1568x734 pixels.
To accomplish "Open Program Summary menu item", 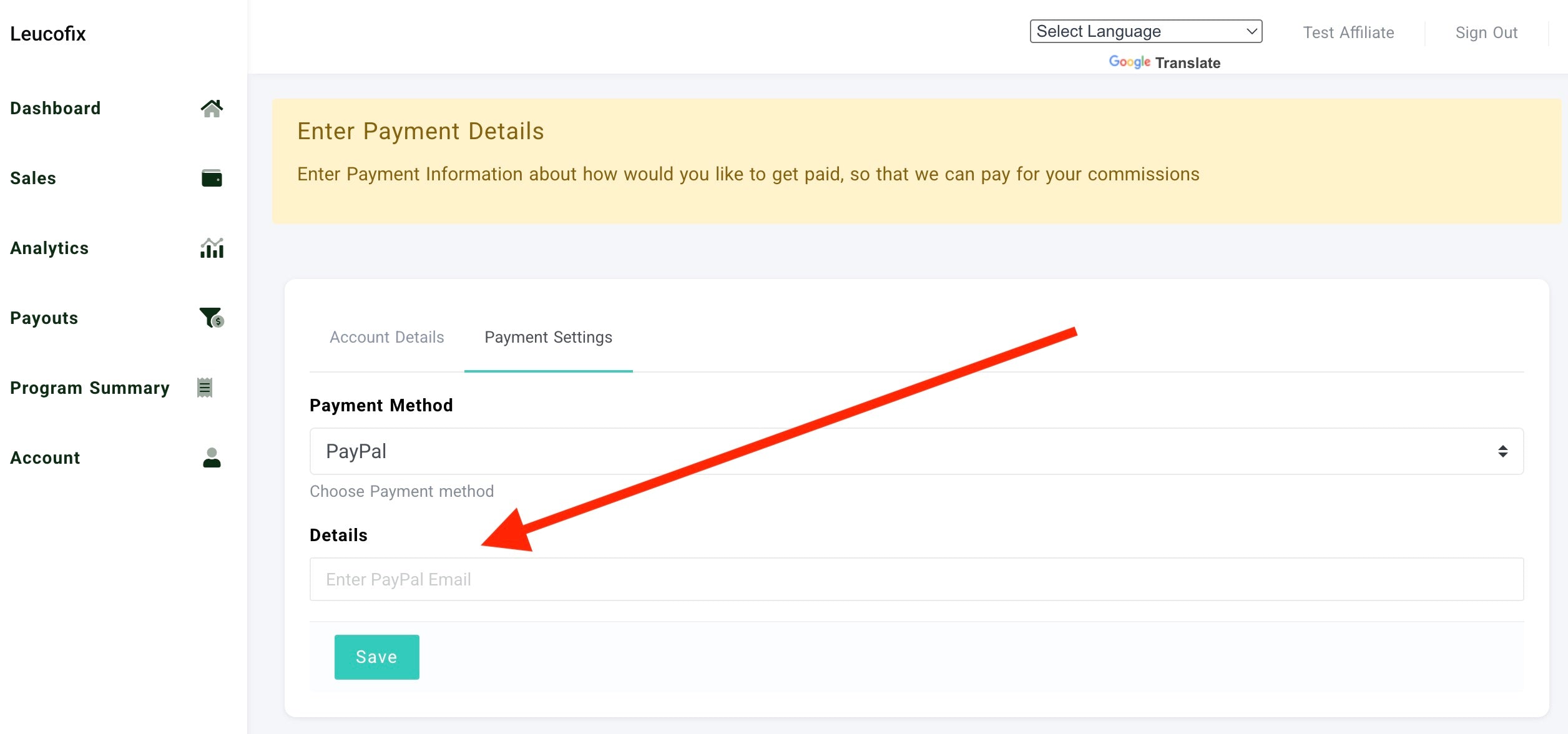I will 90,388.
